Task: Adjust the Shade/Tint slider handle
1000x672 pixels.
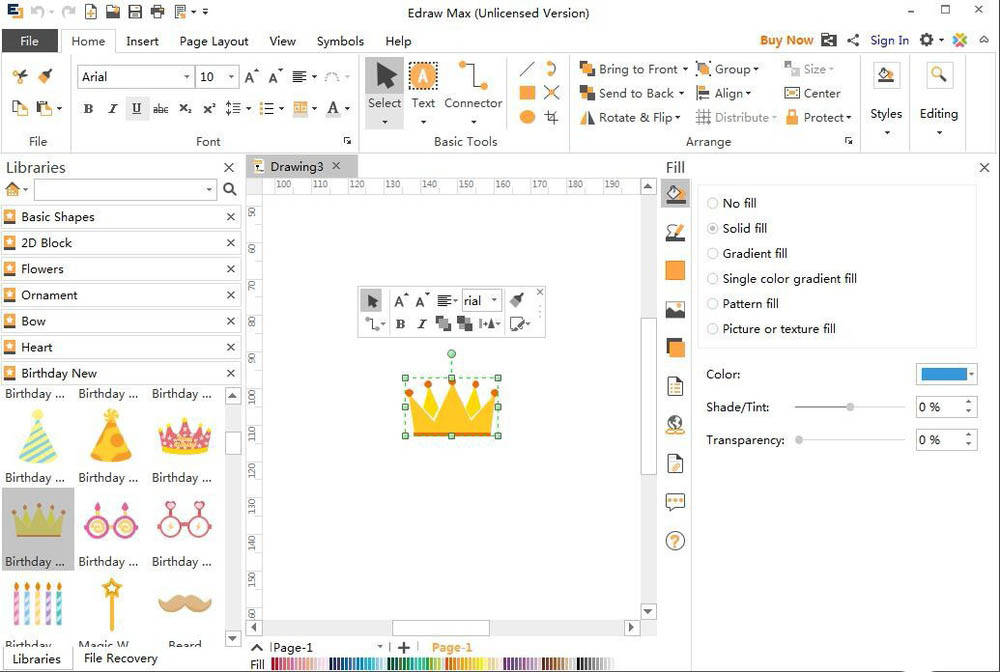Action: coord(850,407)
